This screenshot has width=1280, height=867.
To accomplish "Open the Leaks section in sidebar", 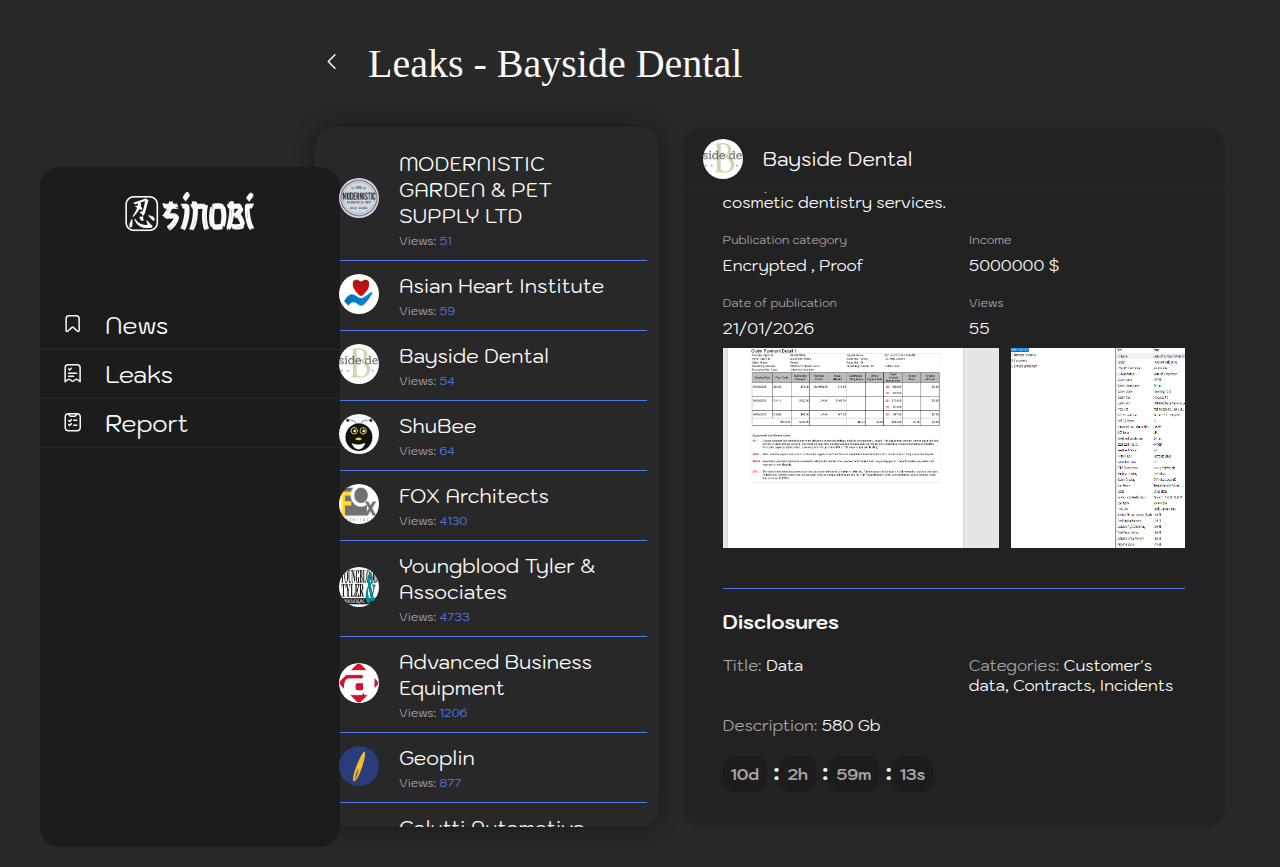I will click(139, 375).
